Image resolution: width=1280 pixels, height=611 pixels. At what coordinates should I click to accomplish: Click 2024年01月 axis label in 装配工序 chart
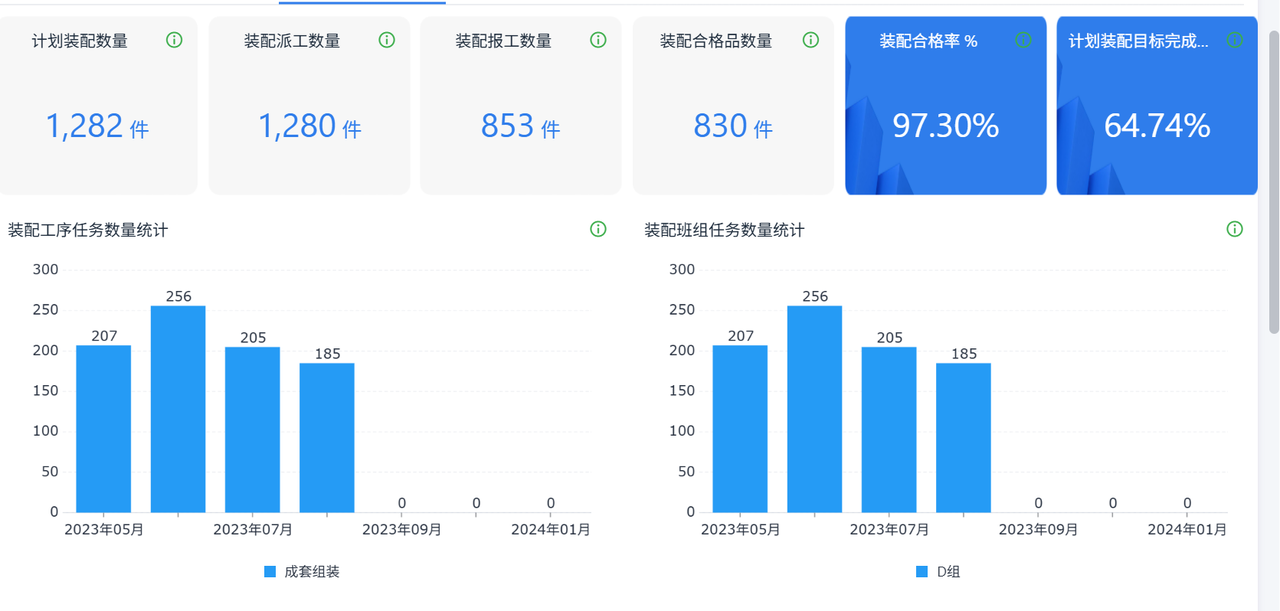(551, 530)
